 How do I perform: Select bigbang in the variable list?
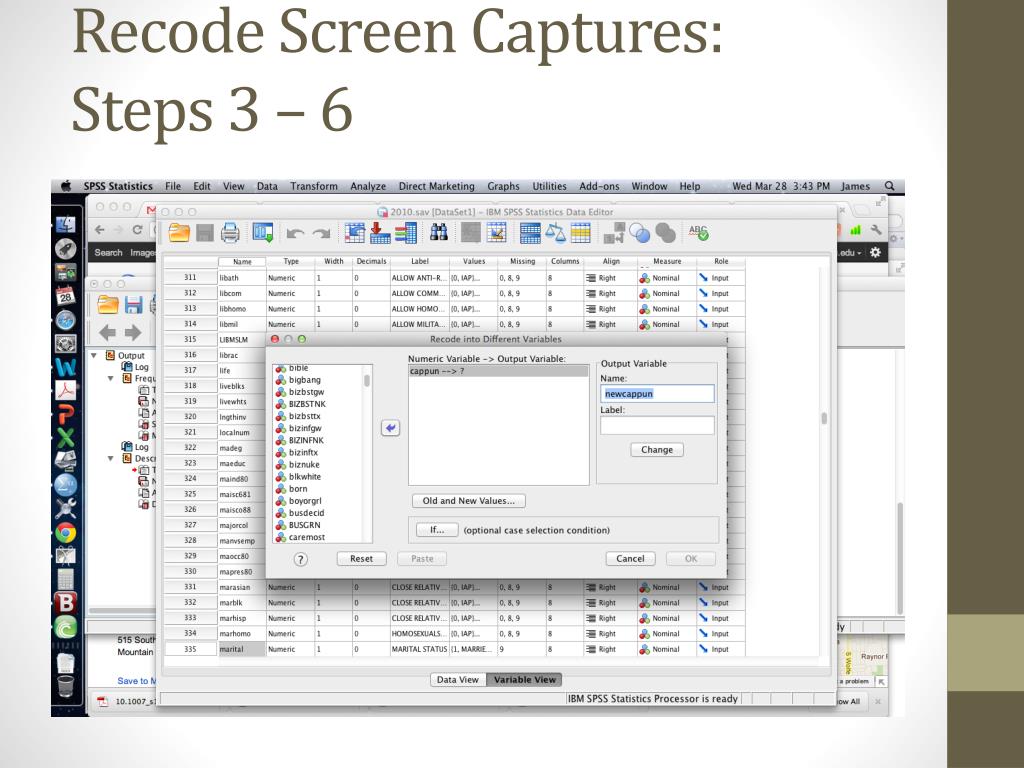pyautogui.click(x=305, y=380)
